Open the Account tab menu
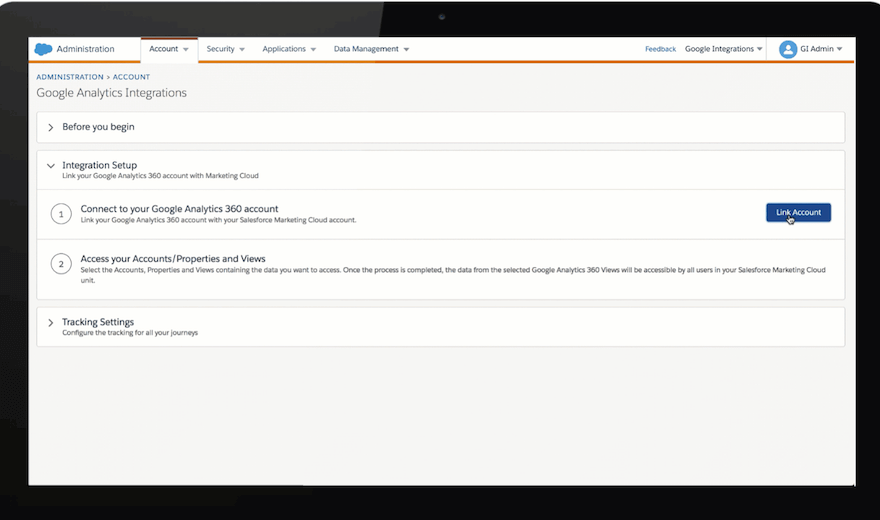 169,49
